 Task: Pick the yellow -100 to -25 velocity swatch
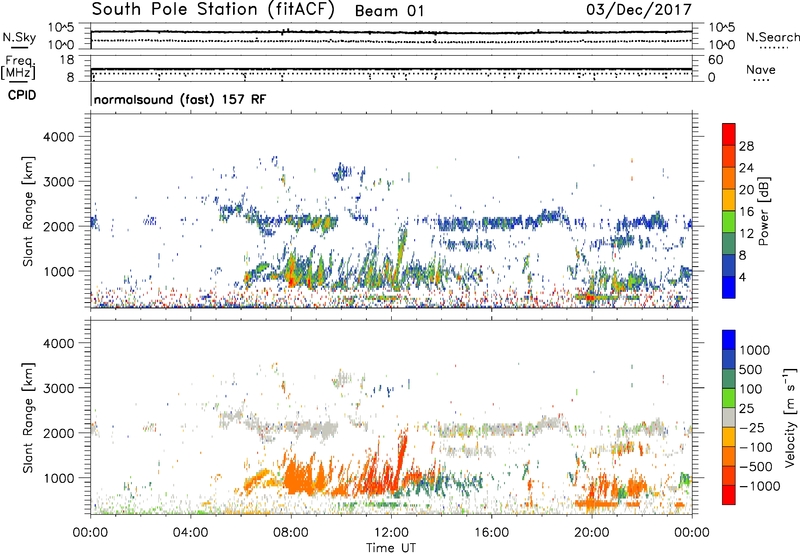coord(729,437)
